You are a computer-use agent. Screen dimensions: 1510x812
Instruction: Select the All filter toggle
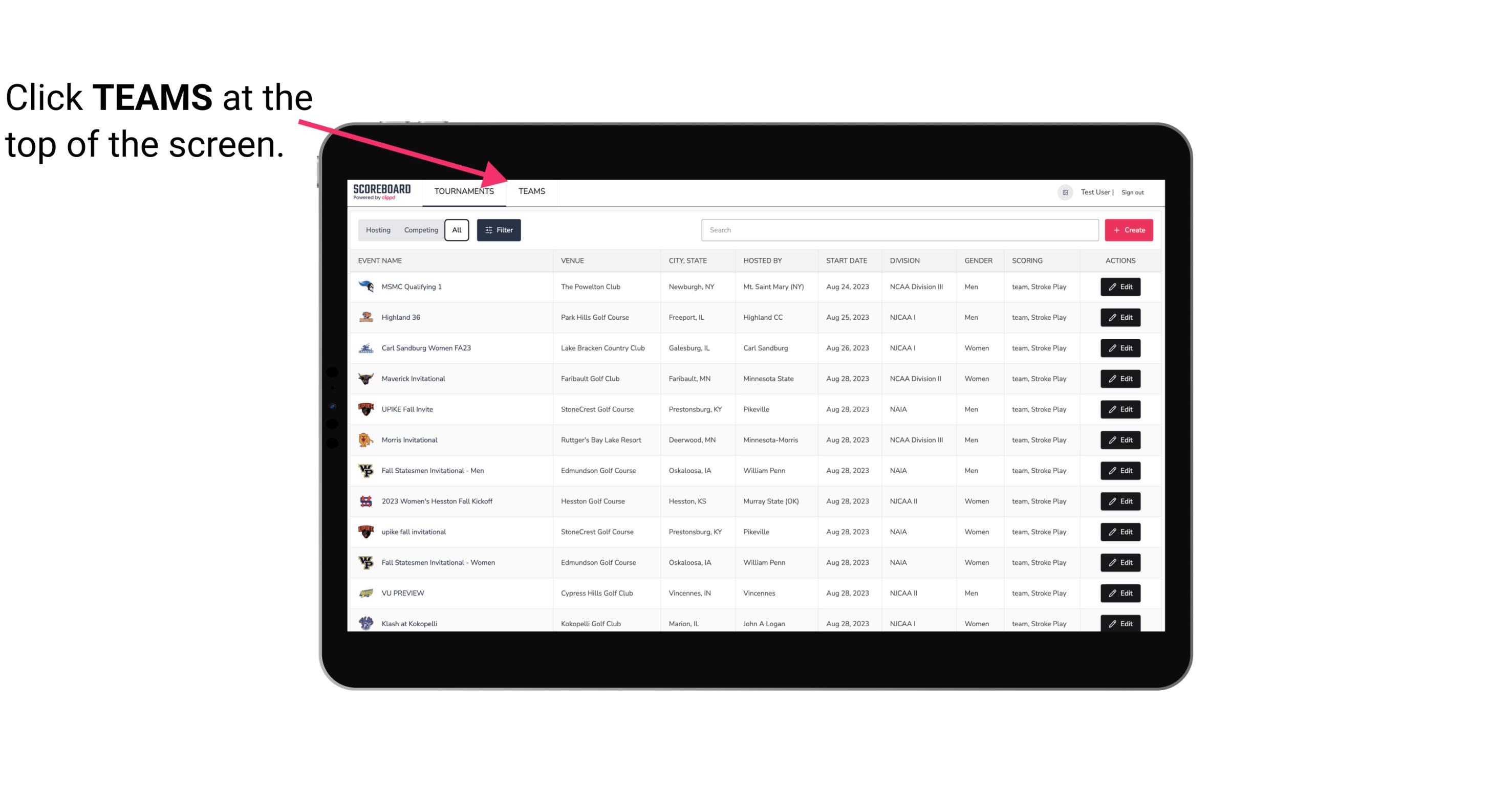(457, 230)
